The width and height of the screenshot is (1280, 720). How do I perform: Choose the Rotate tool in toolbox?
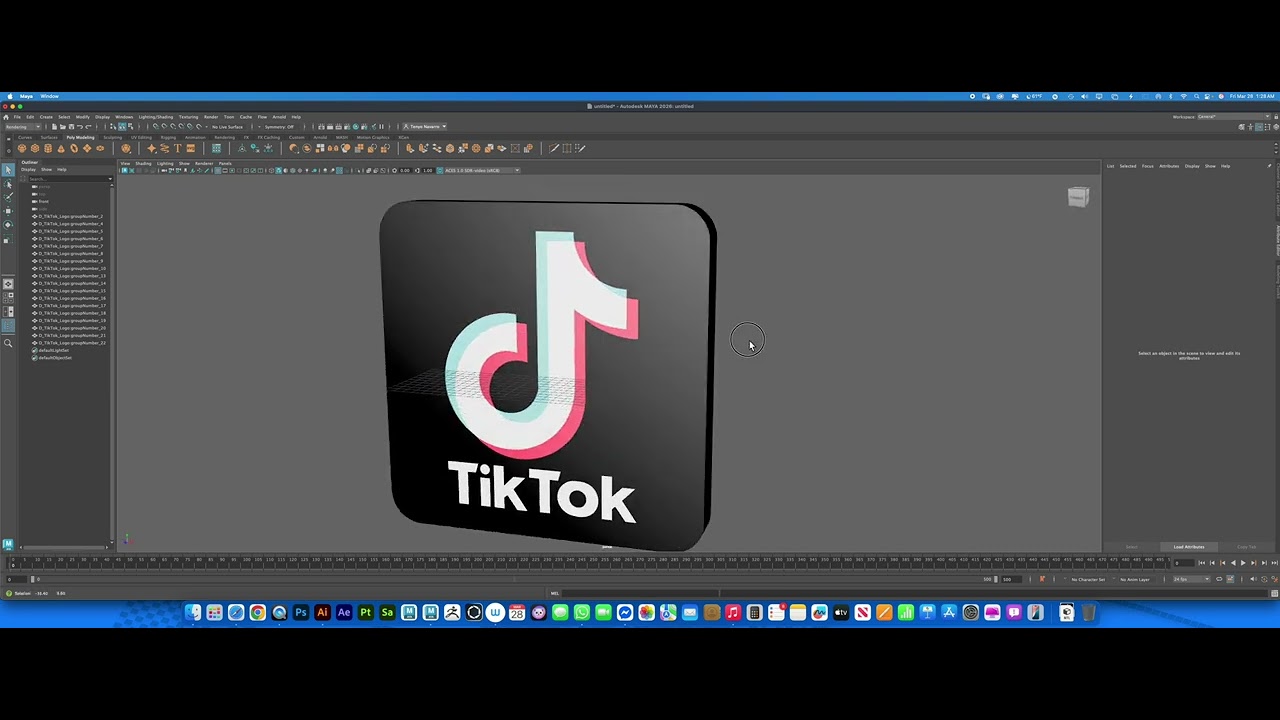pyautogui.click(x=8, y=225)
